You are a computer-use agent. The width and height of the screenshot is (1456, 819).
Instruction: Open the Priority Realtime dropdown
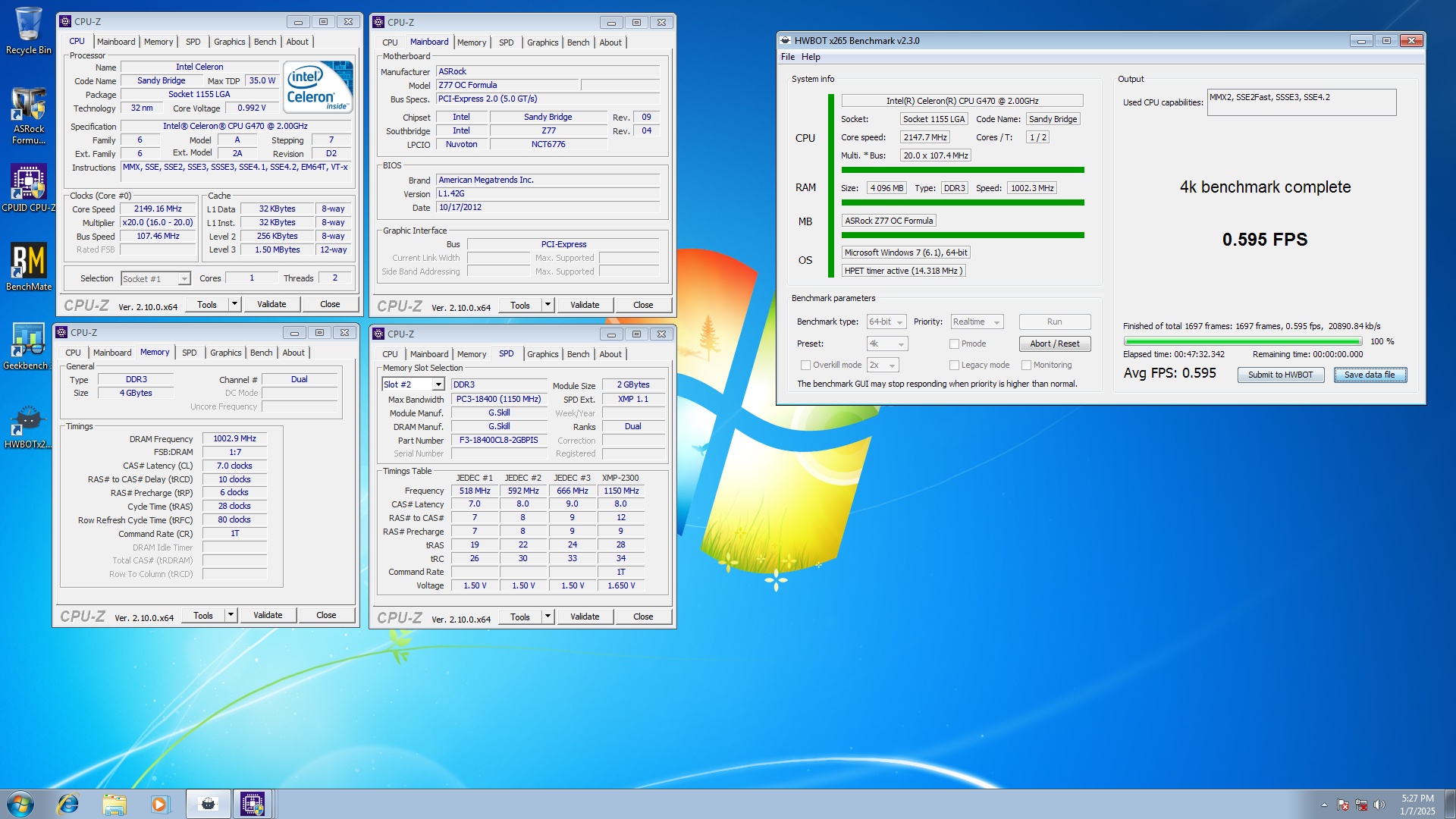977,322
